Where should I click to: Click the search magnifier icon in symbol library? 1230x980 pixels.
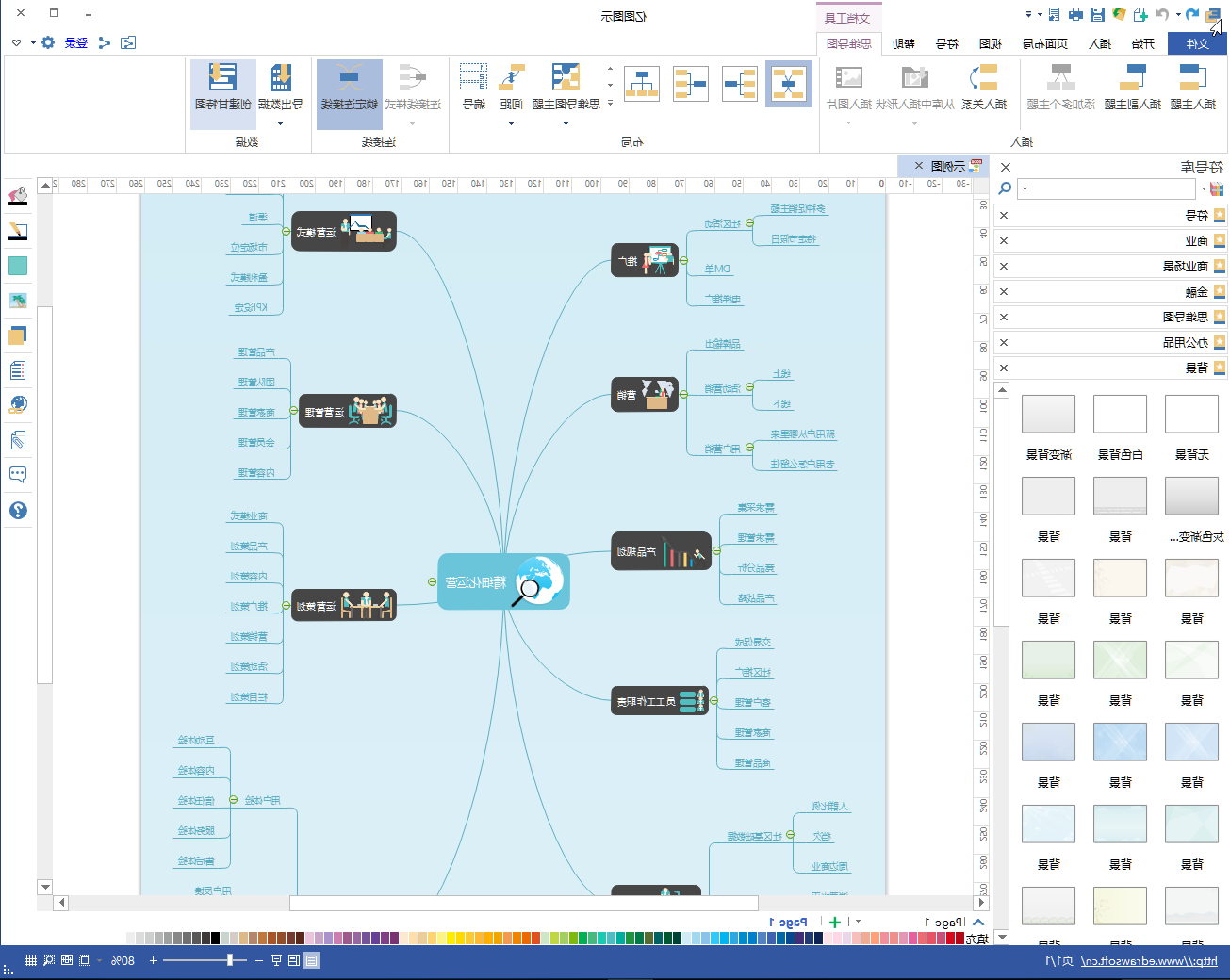click(x=1005, y=188)
